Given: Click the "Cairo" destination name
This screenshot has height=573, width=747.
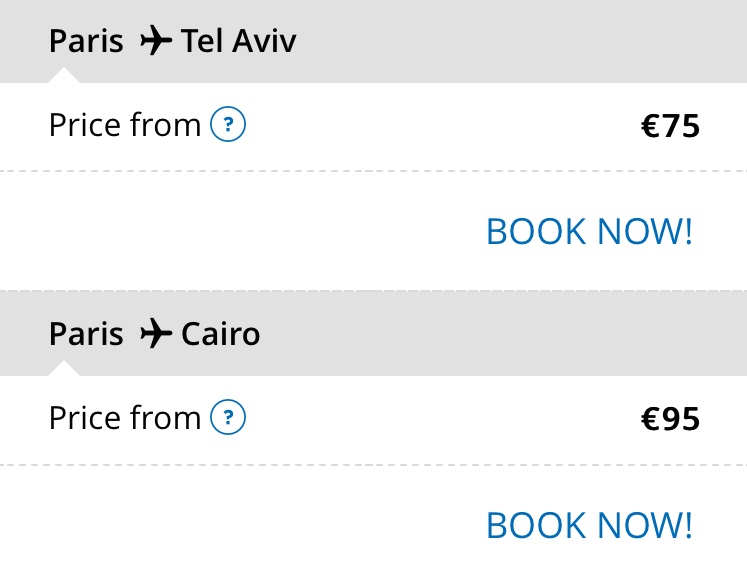Looking at the screenshot, I should 220,333.
